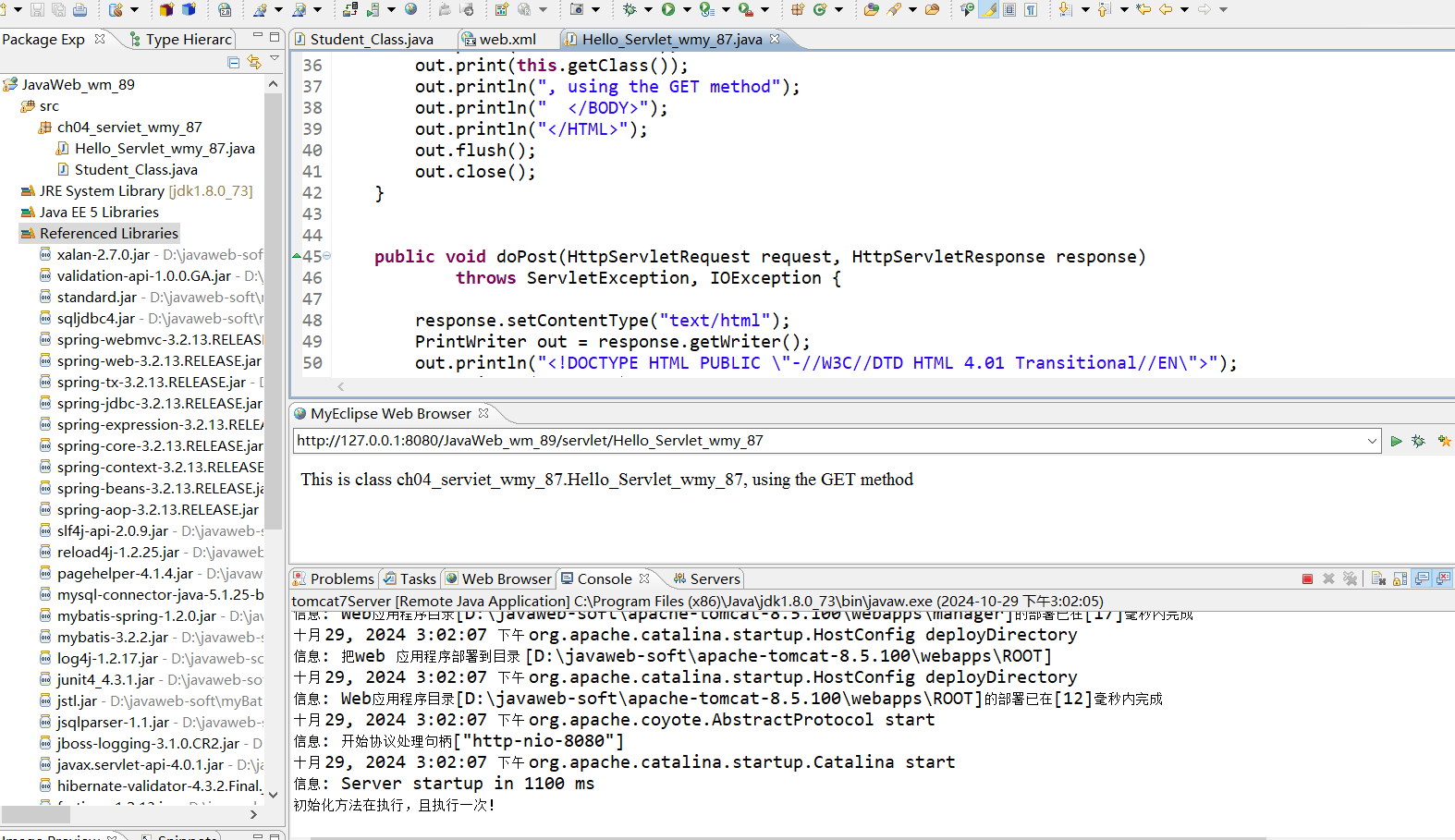This screenshot has height=840, width=1455.
Task: Open New Java Class dropdown arrow
Action: coord(838,9)
